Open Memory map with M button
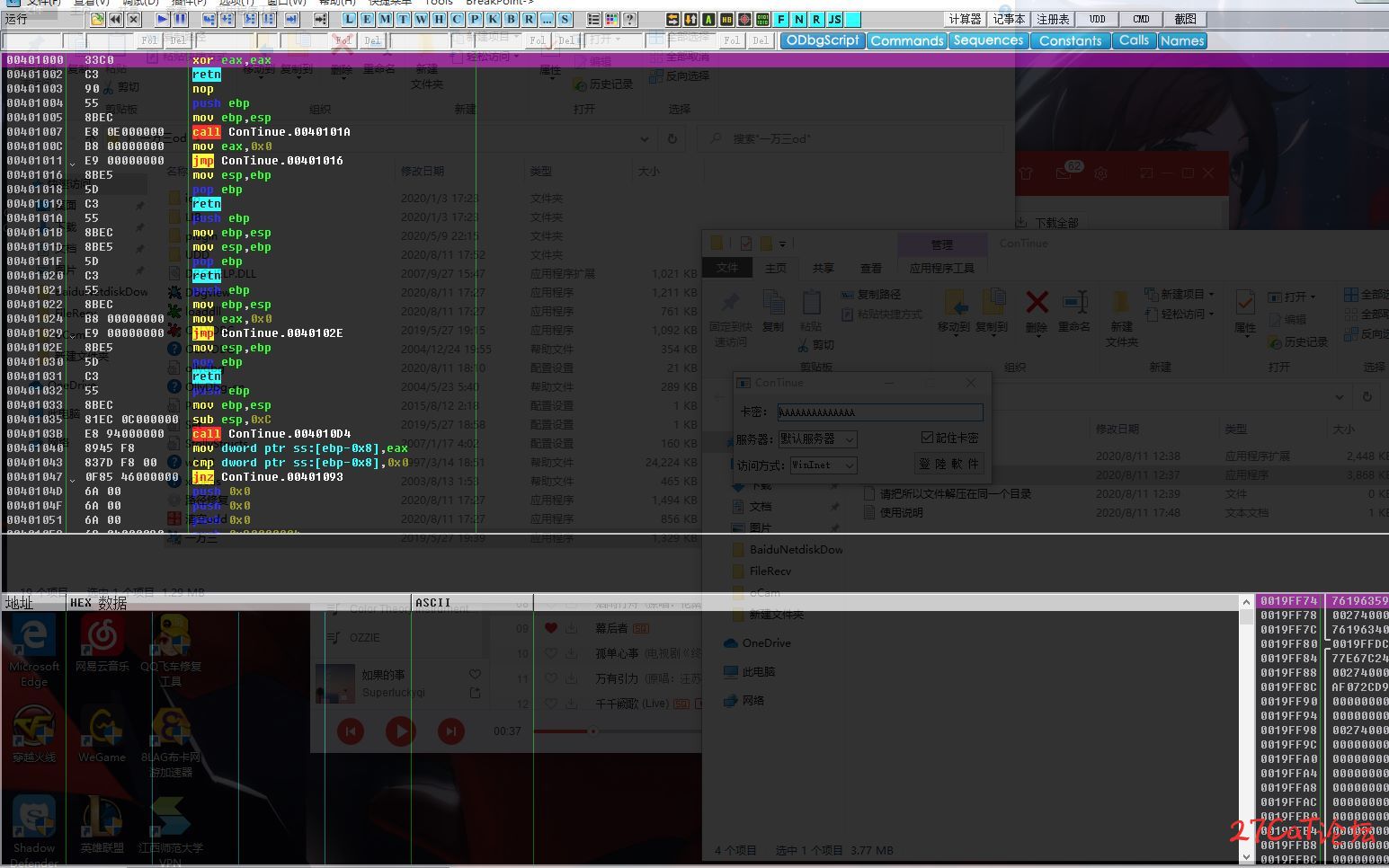The height and width of the screenshot is (868, 1389). (386, 19)
